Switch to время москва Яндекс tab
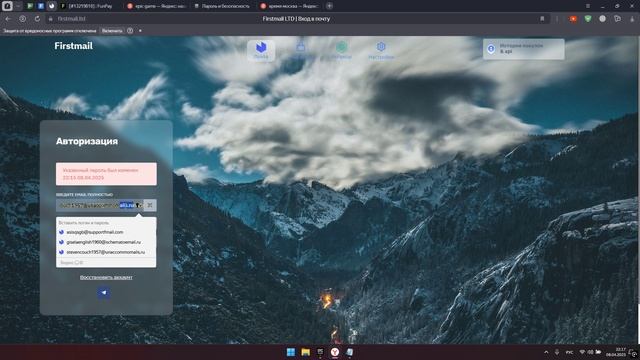This screenshot has width=640, height=360. click(x=289, y=6)
